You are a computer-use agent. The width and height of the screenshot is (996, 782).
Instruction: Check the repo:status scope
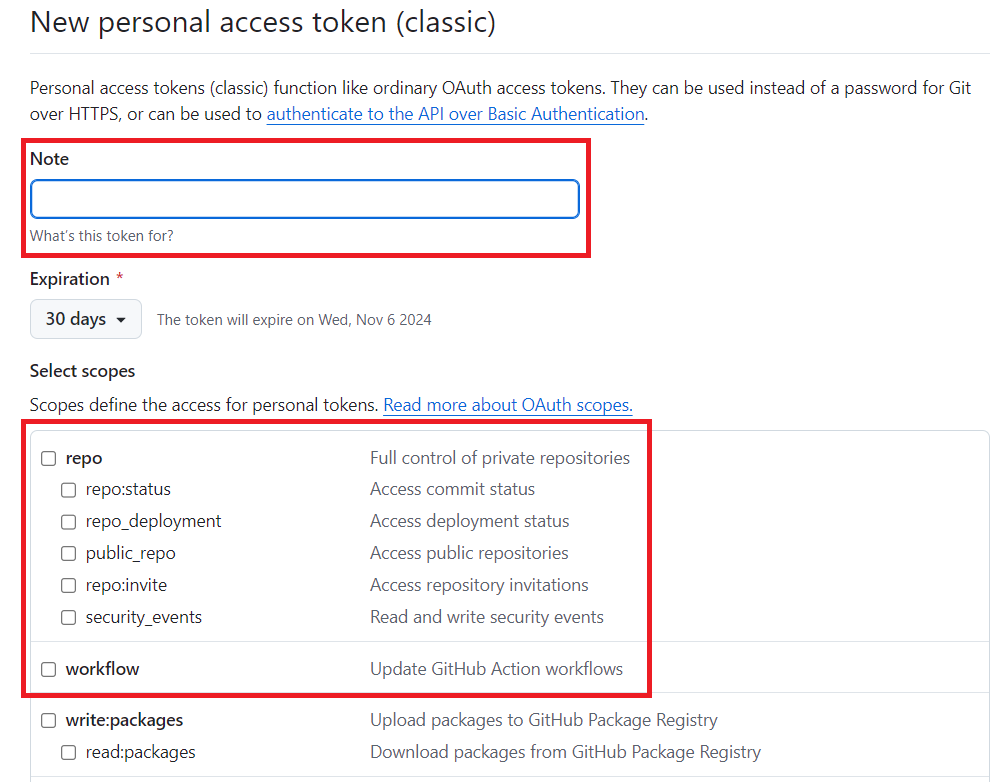68,490
